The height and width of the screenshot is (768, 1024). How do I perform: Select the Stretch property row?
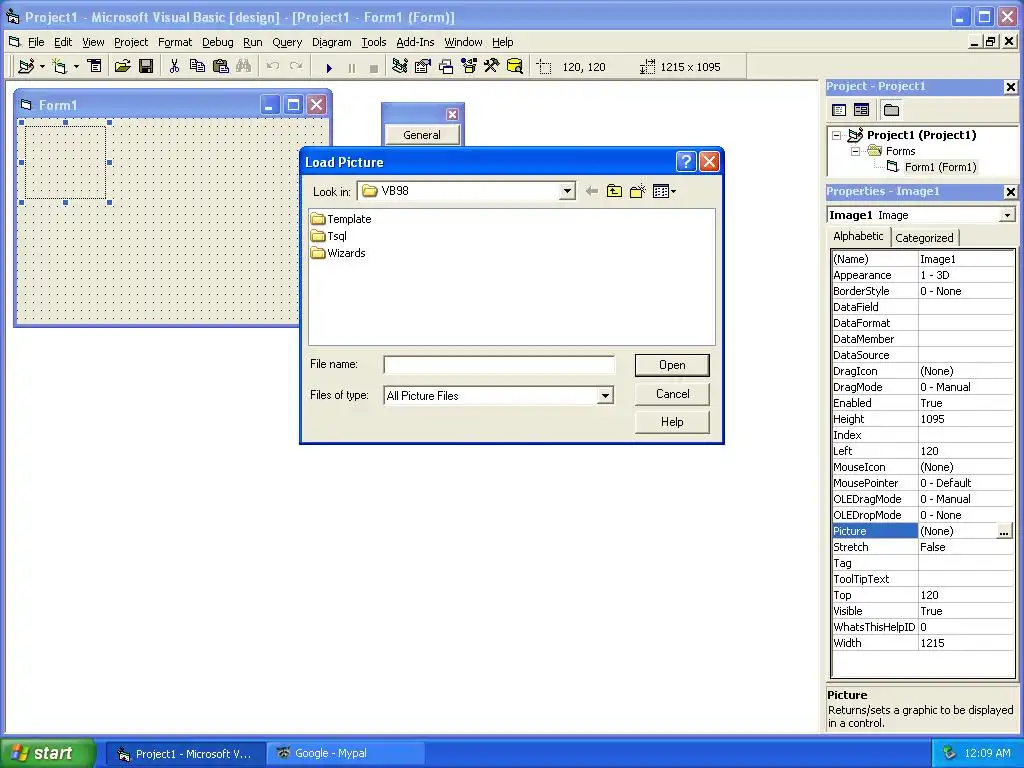pyautogui.click(x=922, y=547)
